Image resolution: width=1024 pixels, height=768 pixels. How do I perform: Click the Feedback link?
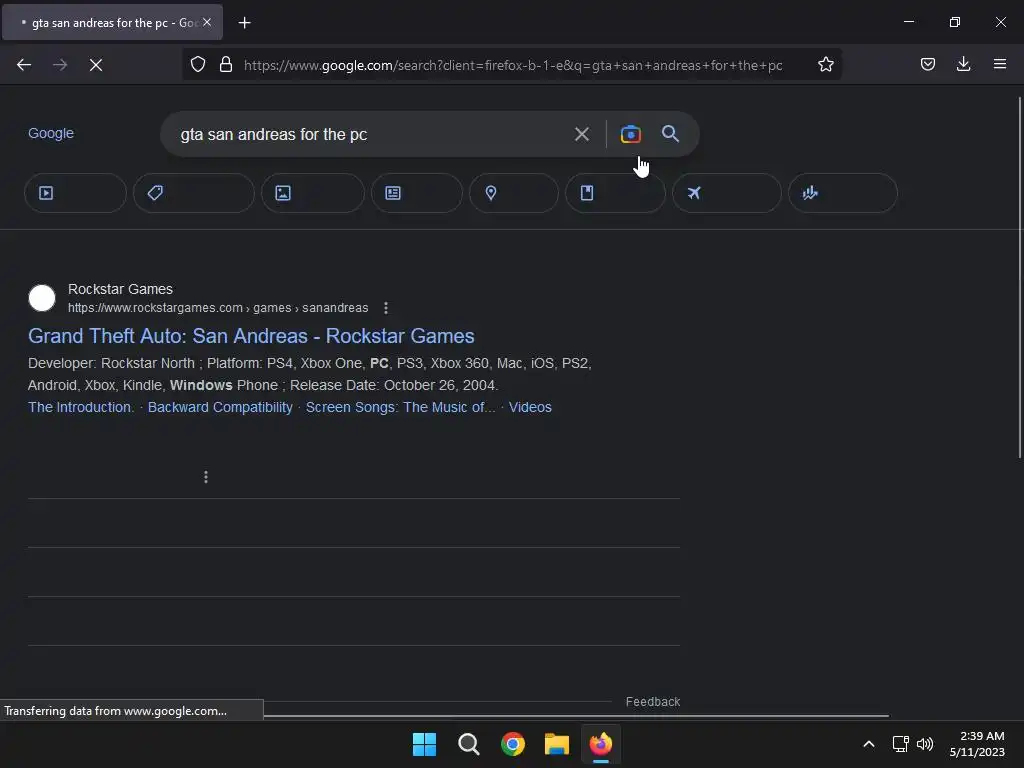[652, 701]
